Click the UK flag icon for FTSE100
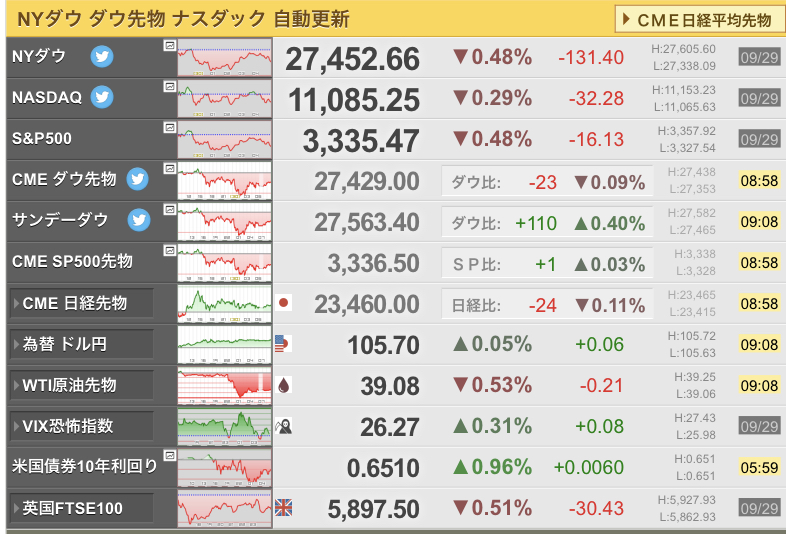786x534 pixels. pyautogui.click(x=283, y=508)
